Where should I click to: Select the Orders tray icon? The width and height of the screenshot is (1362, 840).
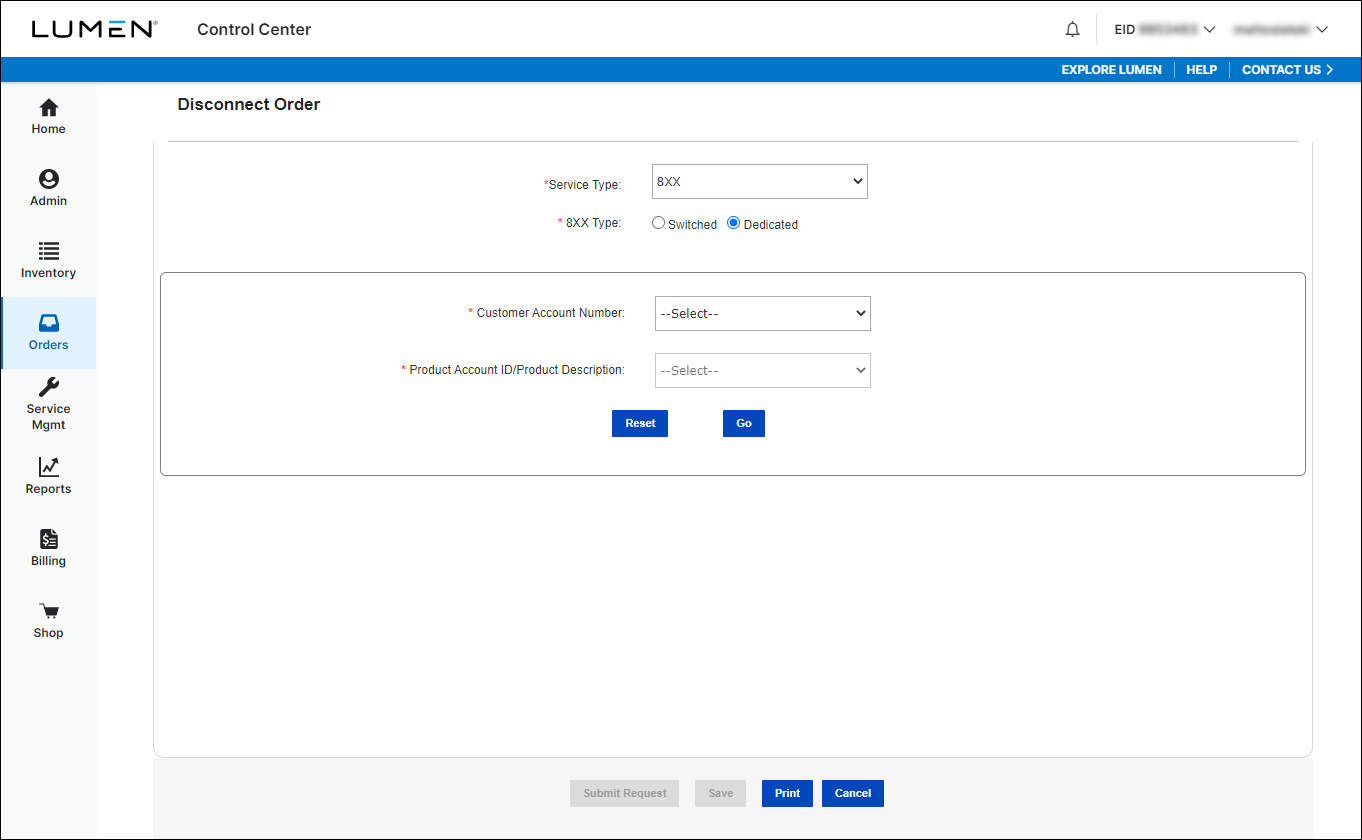(x=48, y=323)
